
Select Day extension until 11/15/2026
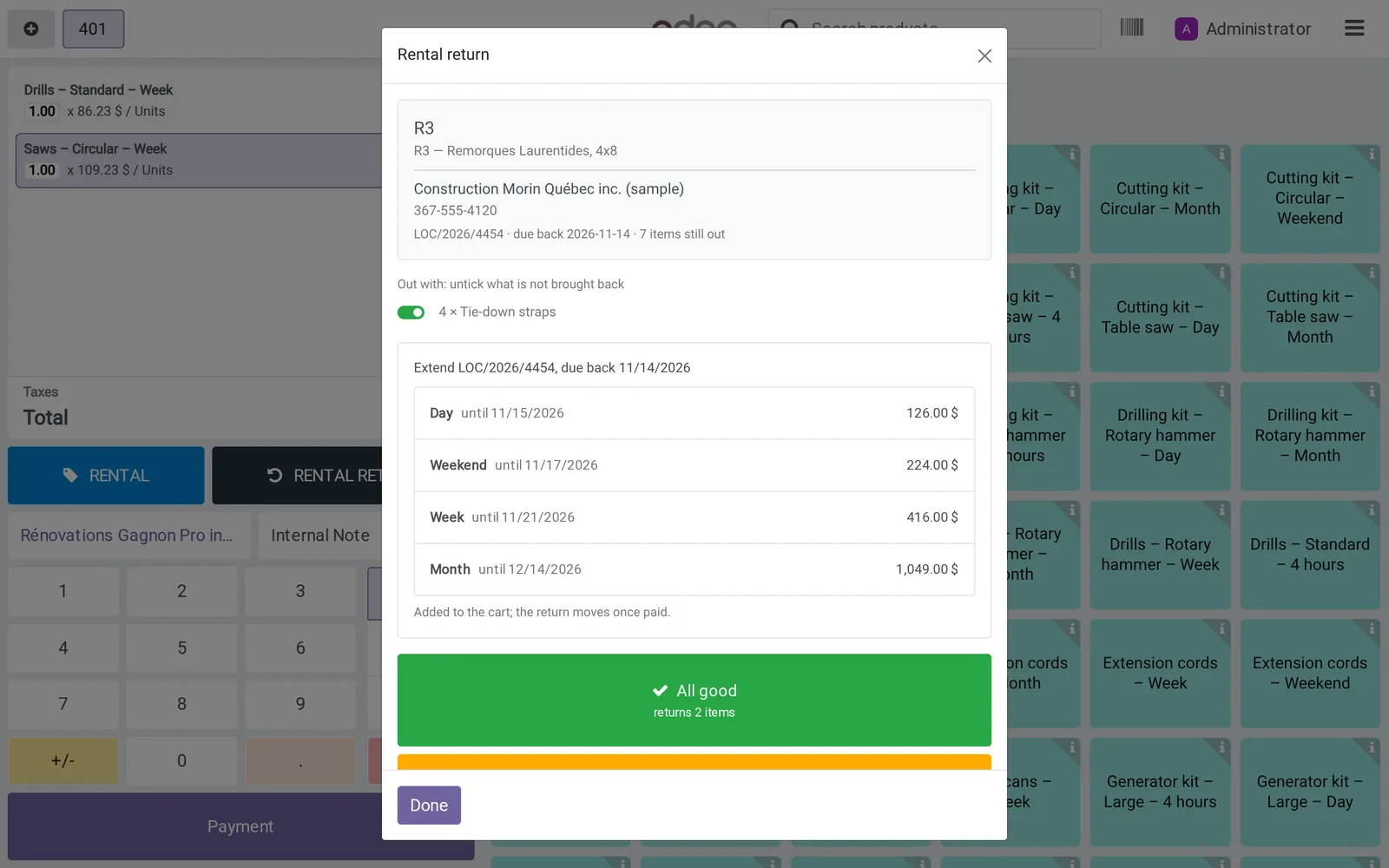(x=694, y=413)
